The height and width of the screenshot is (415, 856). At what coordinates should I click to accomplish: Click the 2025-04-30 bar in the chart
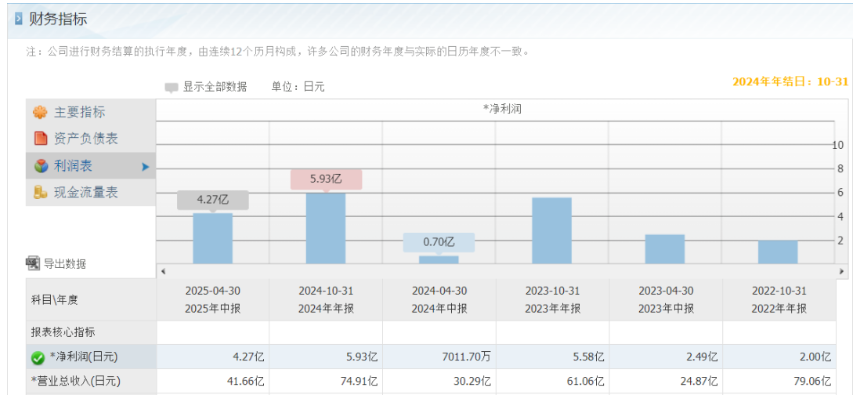213,238
